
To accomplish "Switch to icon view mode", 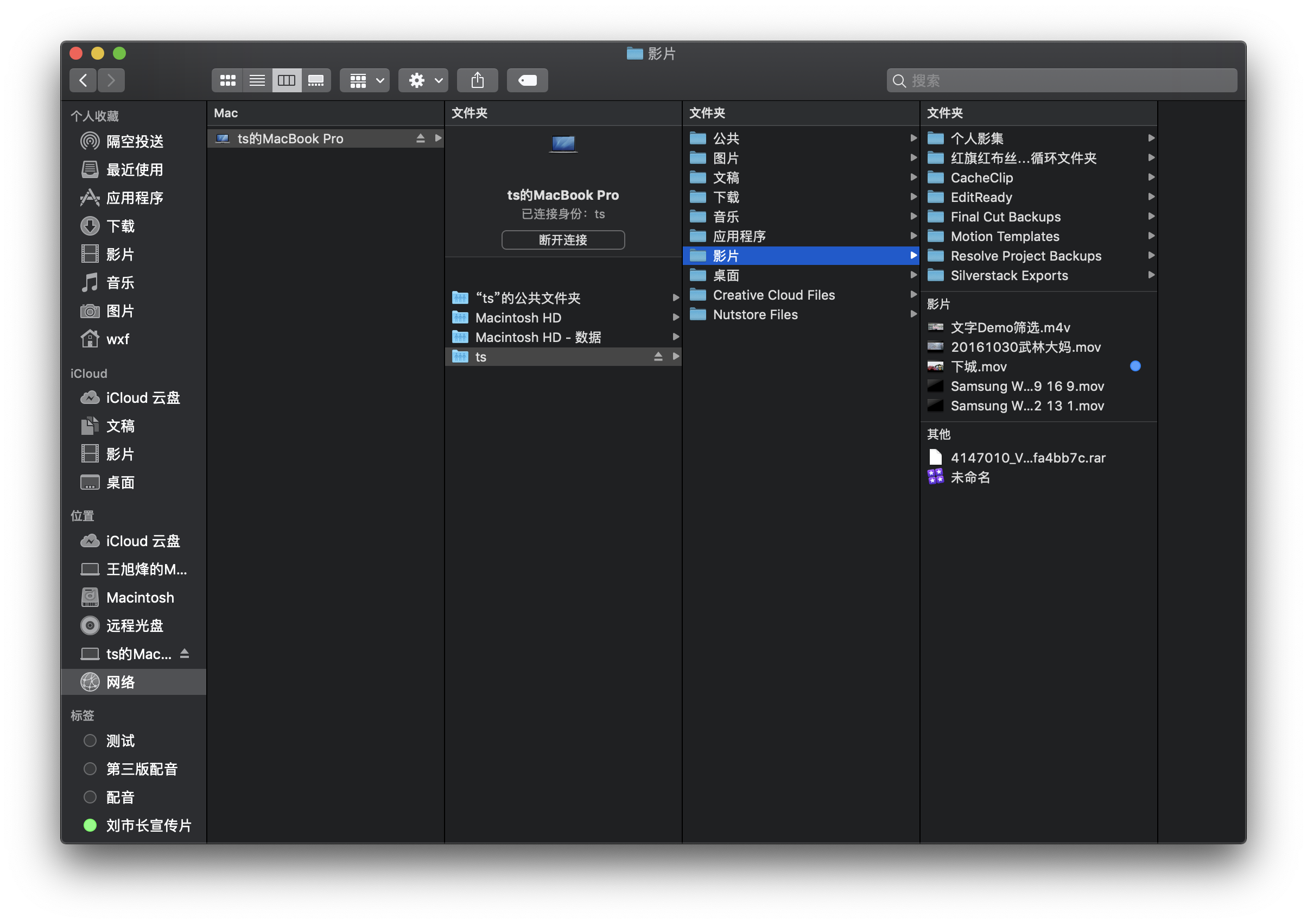I will pos(228,80).
